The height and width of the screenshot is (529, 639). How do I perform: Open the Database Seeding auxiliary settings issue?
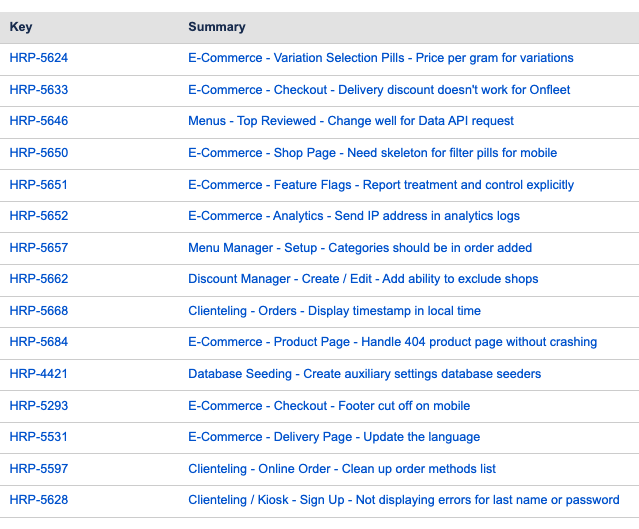click(364, 374)
